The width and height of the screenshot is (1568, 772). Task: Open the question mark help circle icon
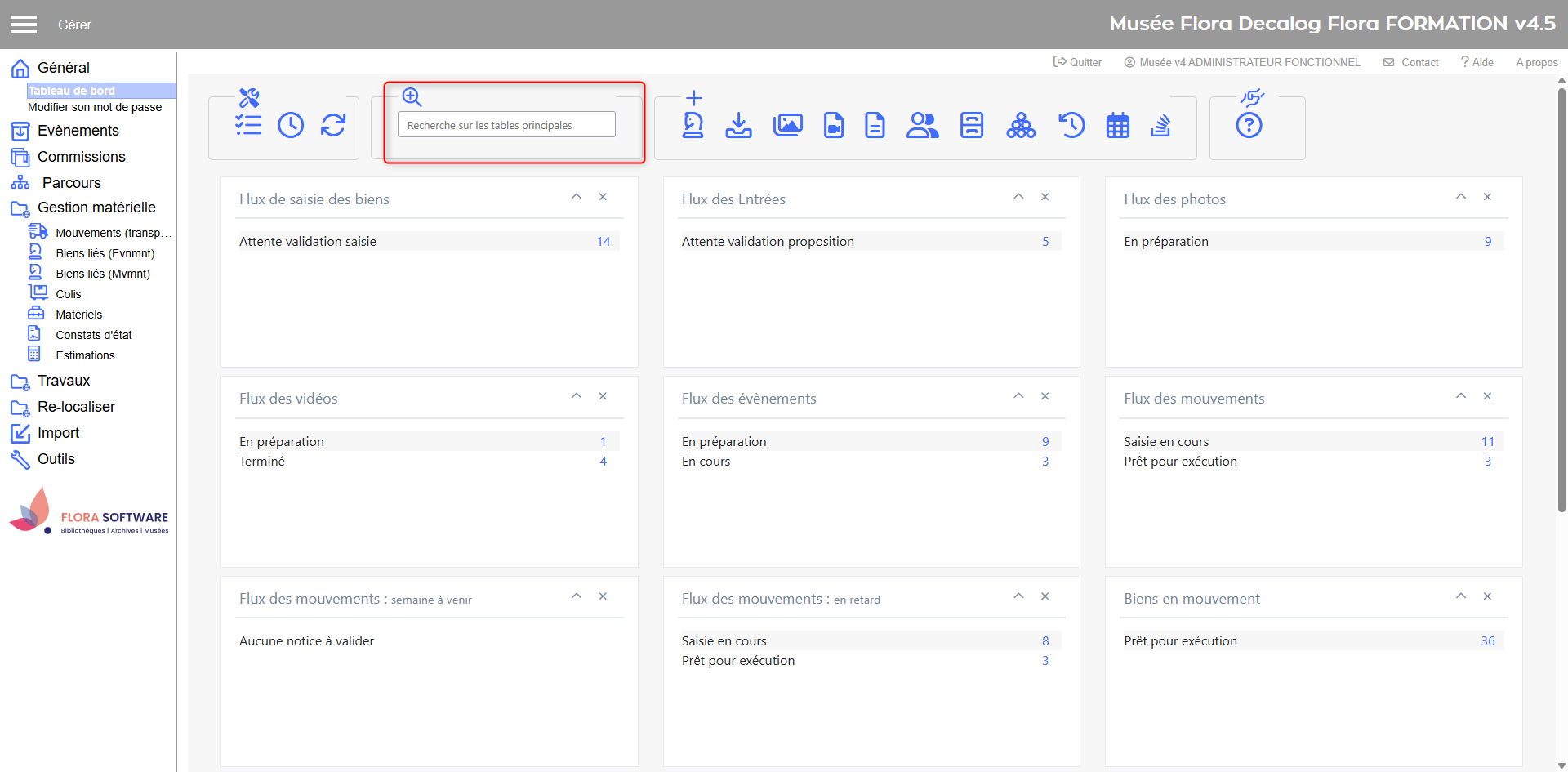pyautogui.click(x=1249, y=125)
